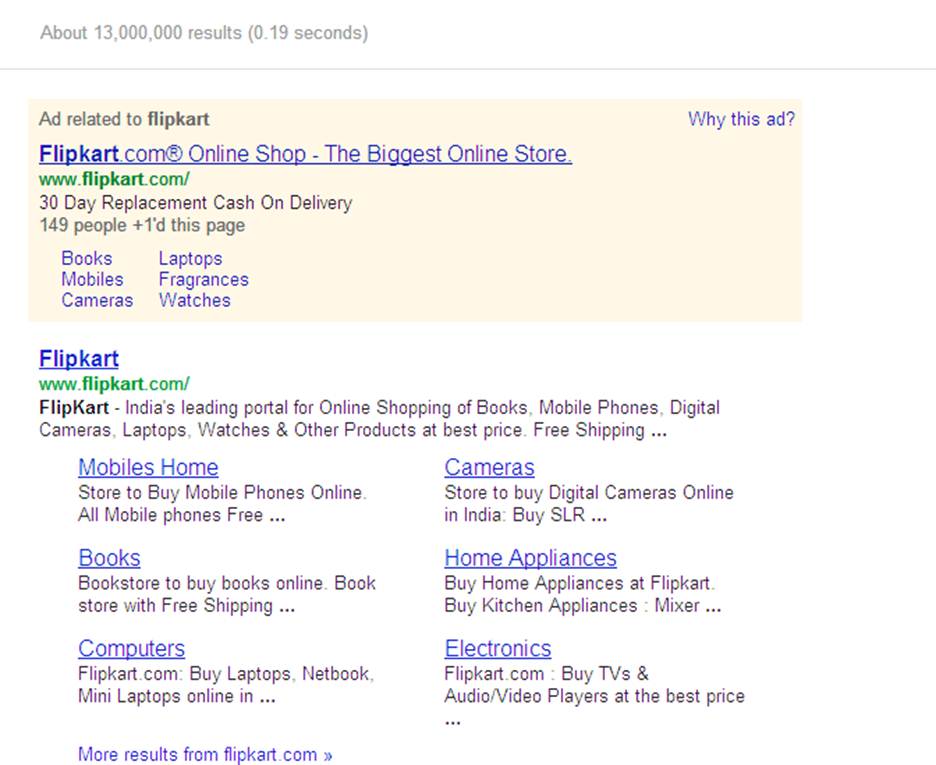Open Cameras sitelink inside the ad box
Viewport: 936px width, 765px height.
click(97, 300)
